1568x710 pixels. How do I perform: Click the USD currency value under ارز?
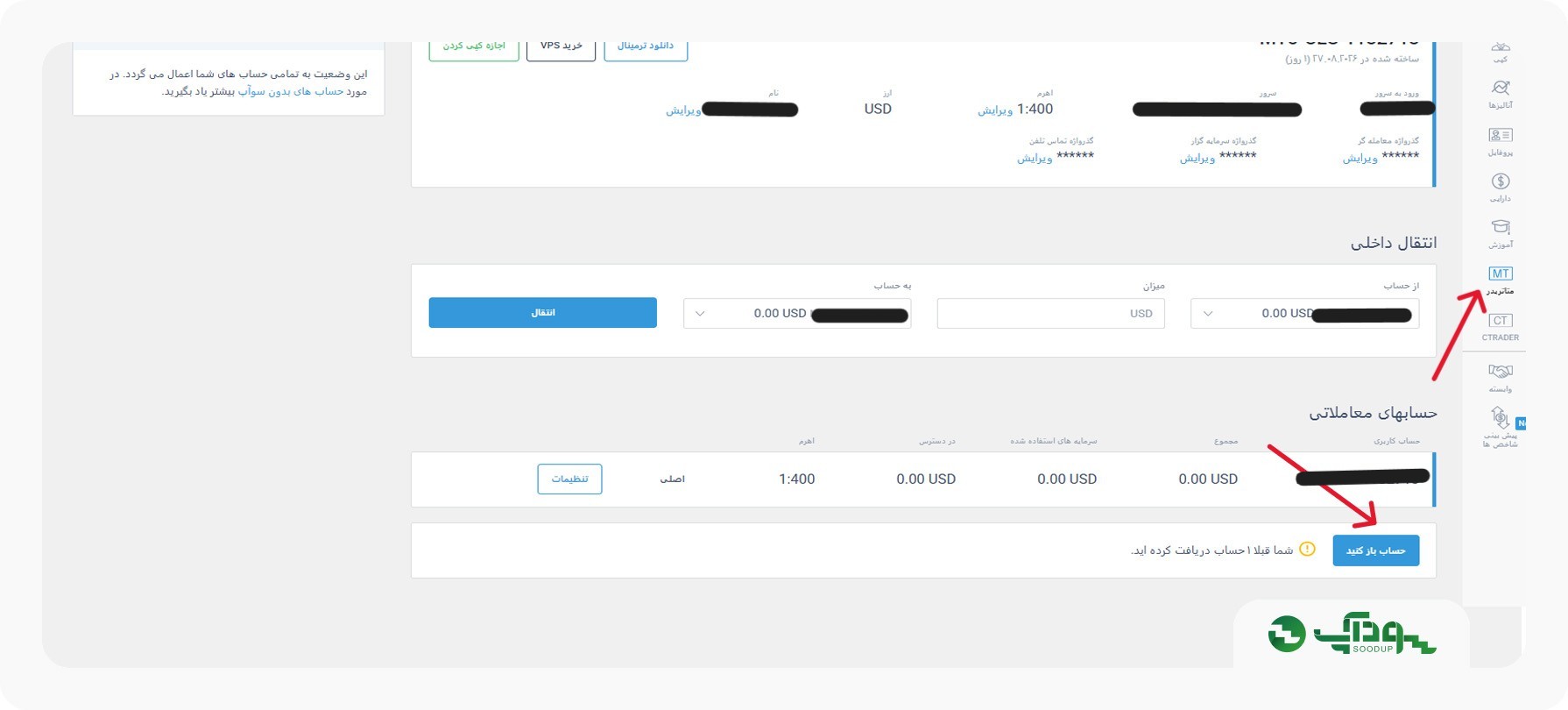point(878,109)
